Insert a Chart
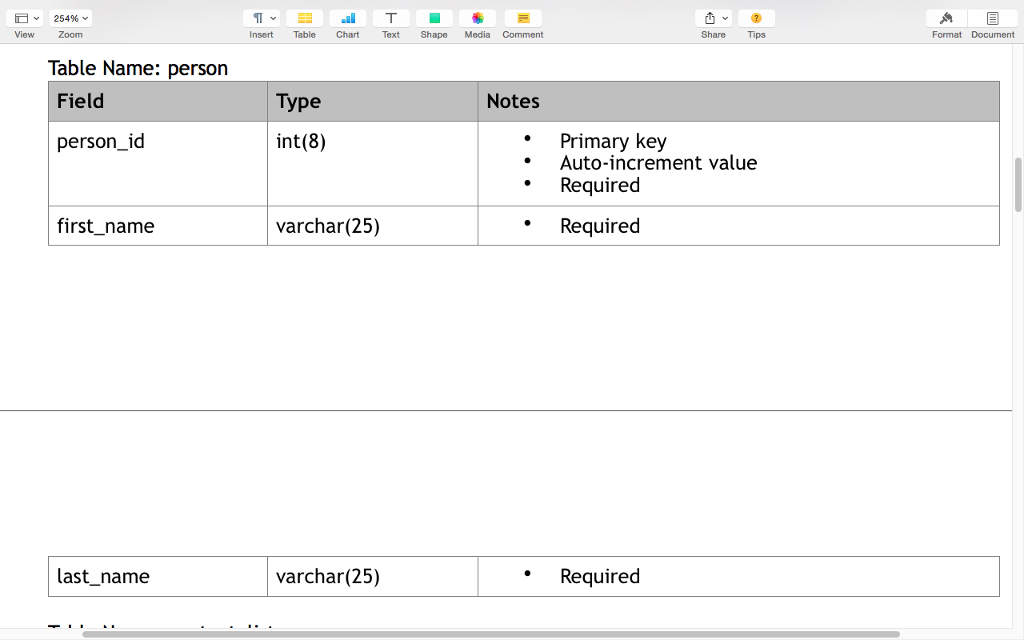 [x=347, y=22]
